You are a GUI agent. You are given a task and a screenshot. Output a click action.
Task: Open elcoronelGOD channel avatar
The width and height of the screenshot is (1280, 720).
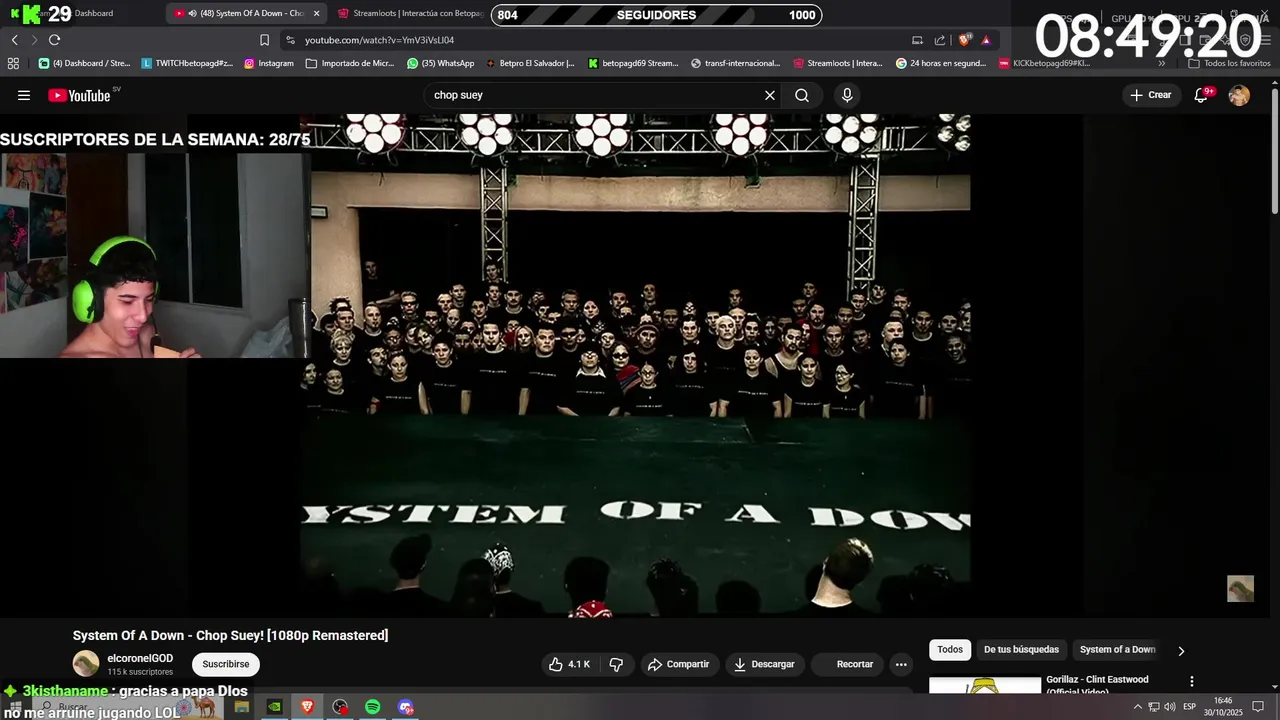coord(86,664)
